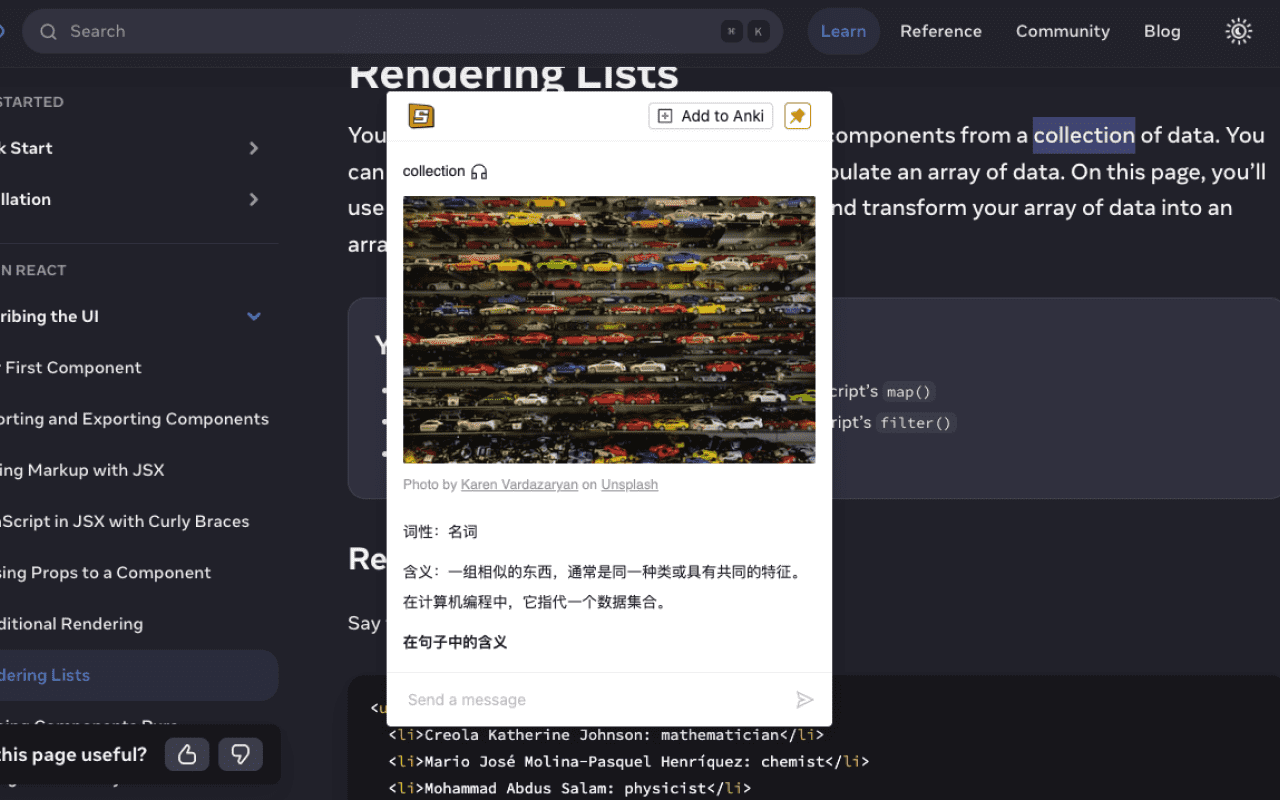Click the pin icon in popup header
Image resolution: width=1280 pixels, height=800 pixels.
797,116
